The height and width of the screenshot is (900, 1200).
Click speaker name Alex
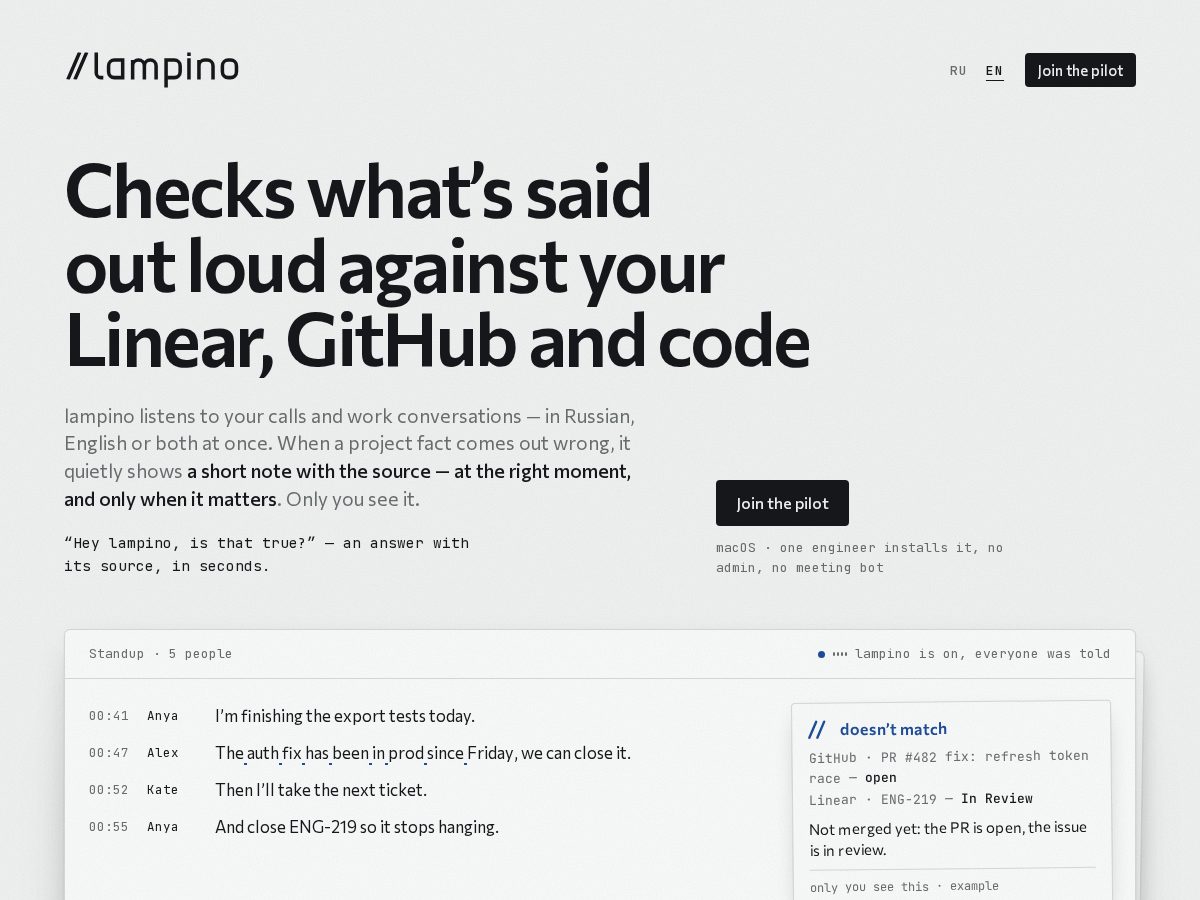(x=163, y=753)
